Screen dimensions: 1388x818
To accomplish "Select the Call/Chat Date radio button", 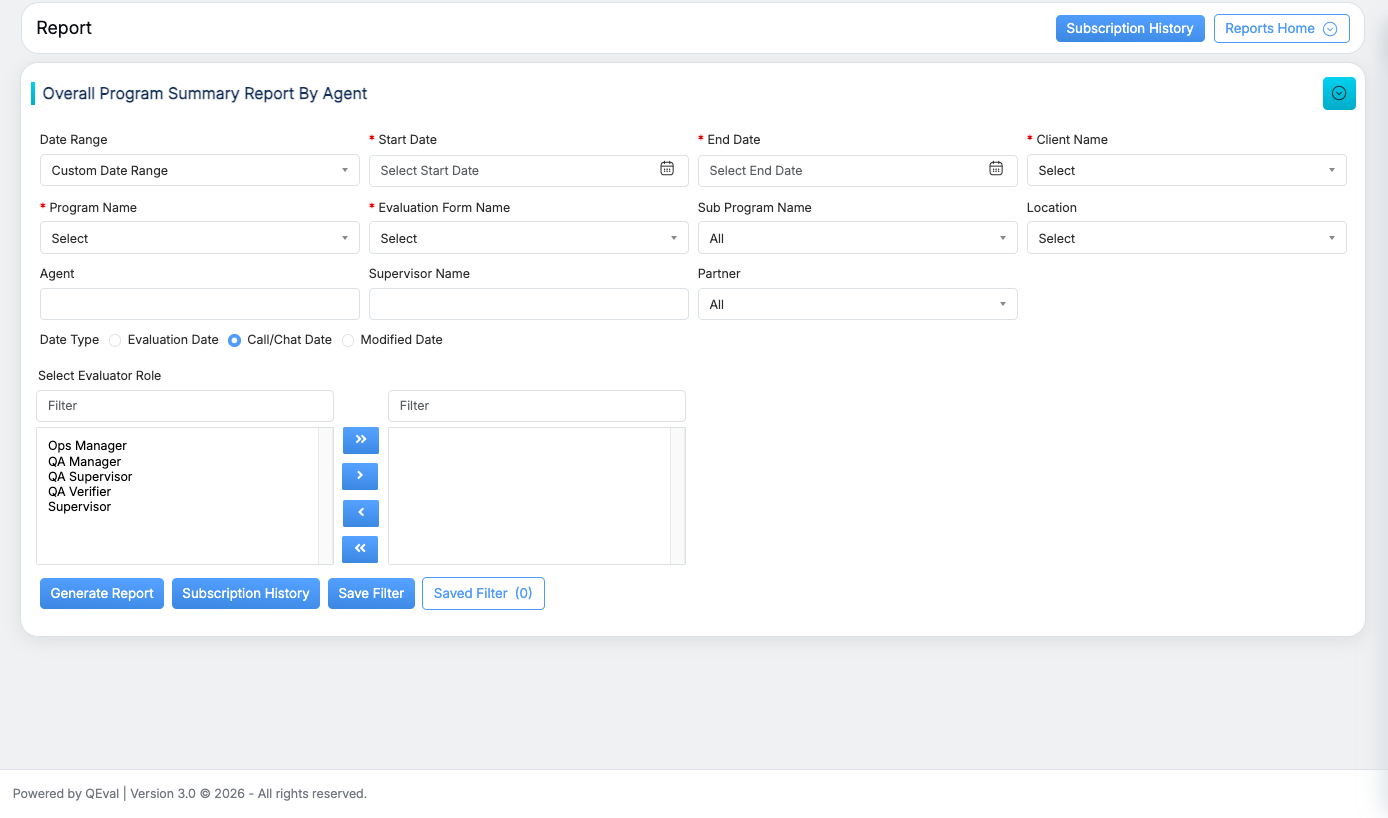I will tap(235, 340).
